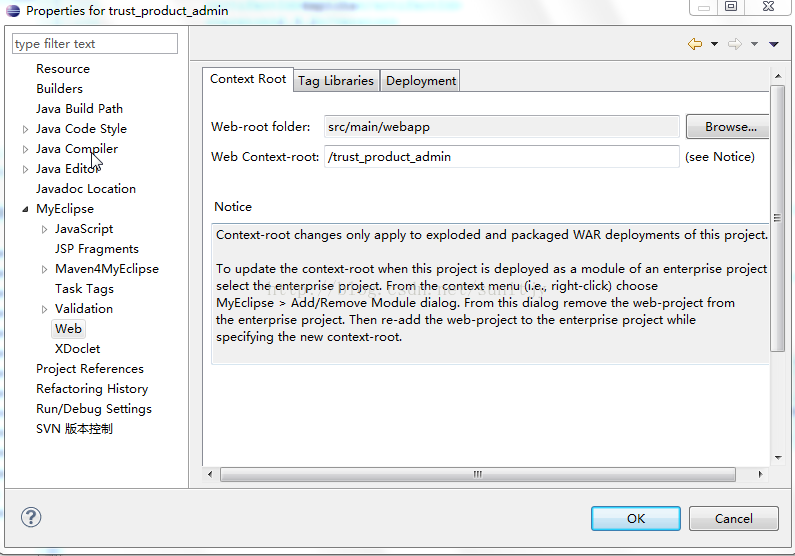This screenshot has width=795, height=556.
Task: Click the Cancel button
Action: (734, 518)
